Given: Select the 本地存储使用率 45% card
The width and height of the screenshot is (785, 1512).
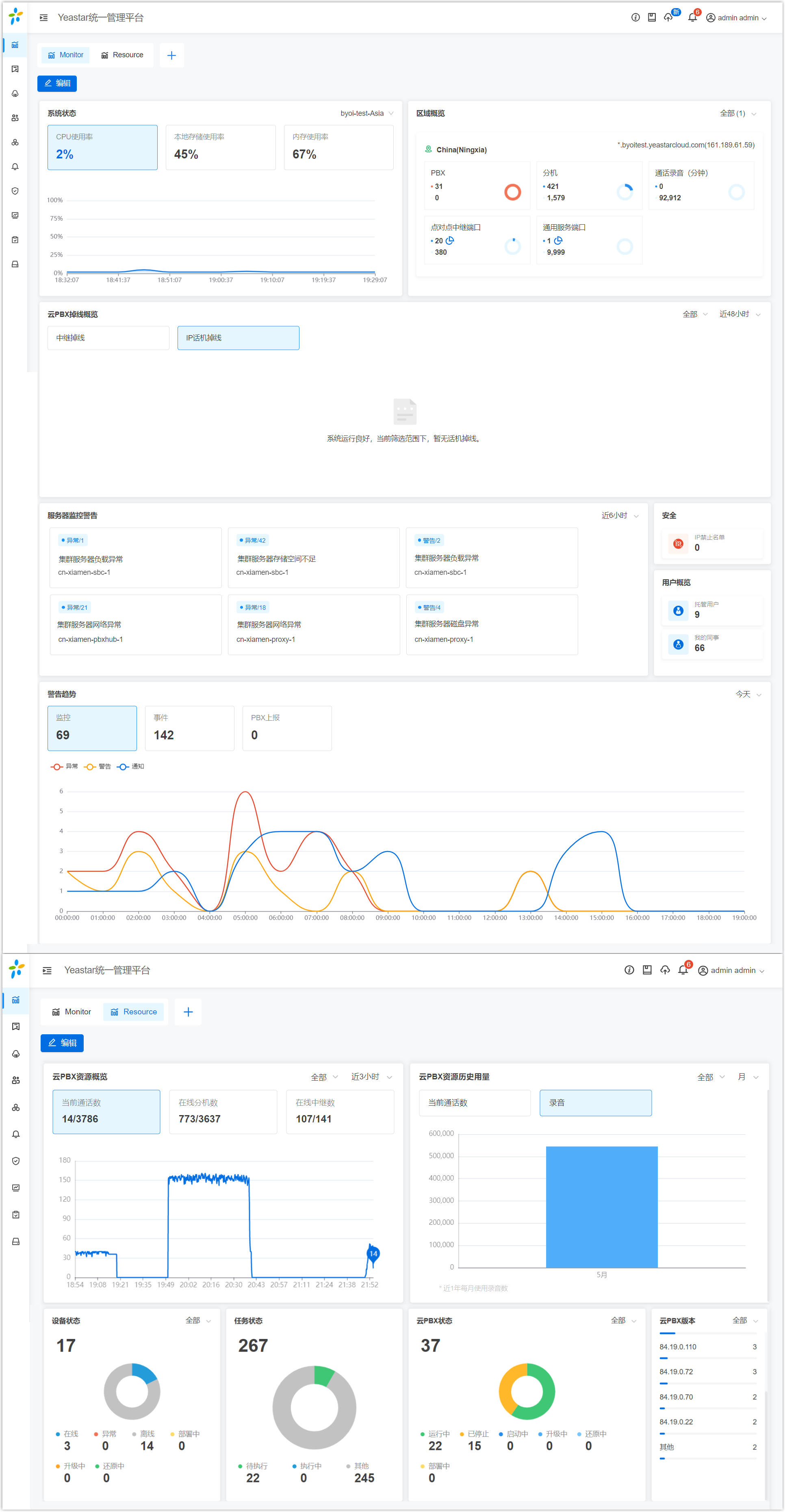Looking at the screenshot, I should (x=220, y=147).
